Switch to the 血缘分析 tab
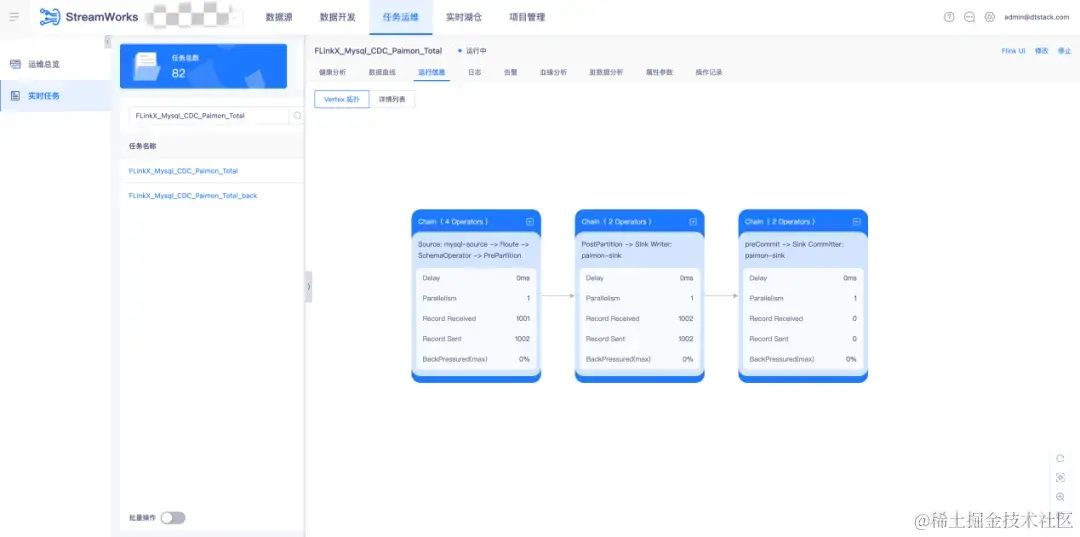The height and width of the screenshot is (537, 1080). point(553,72)
